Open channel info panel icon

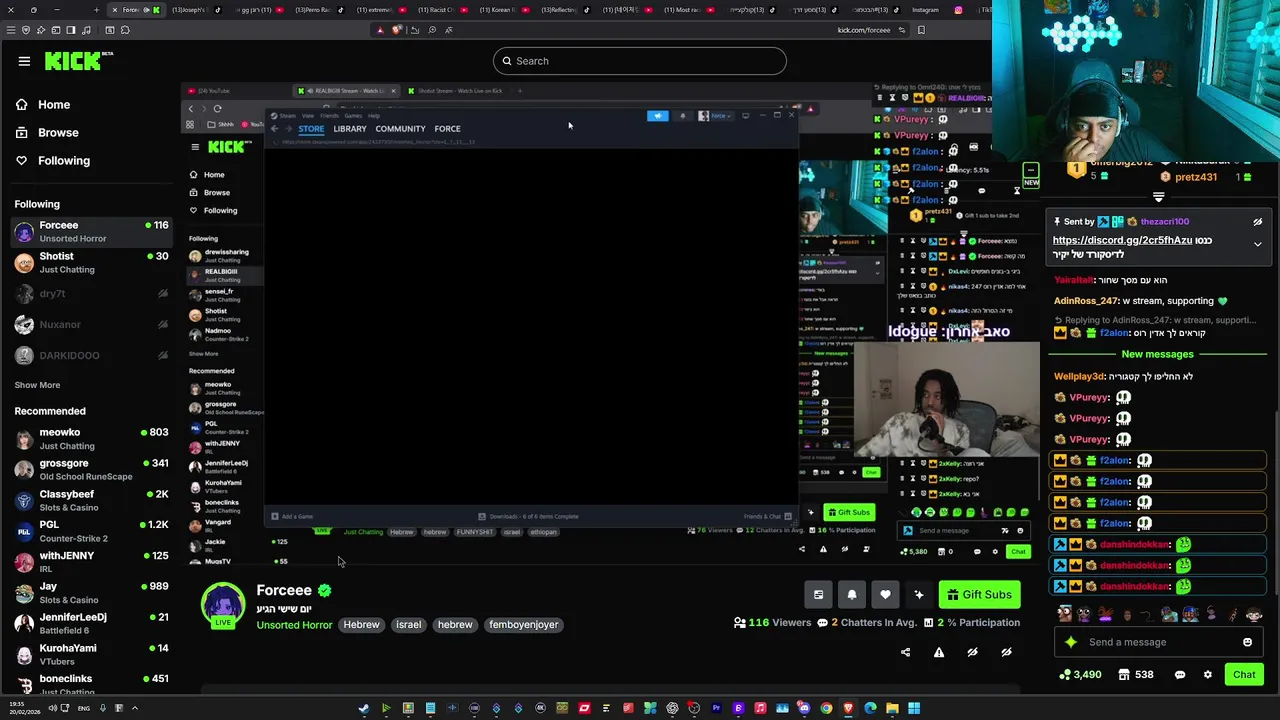coord(818,595)
